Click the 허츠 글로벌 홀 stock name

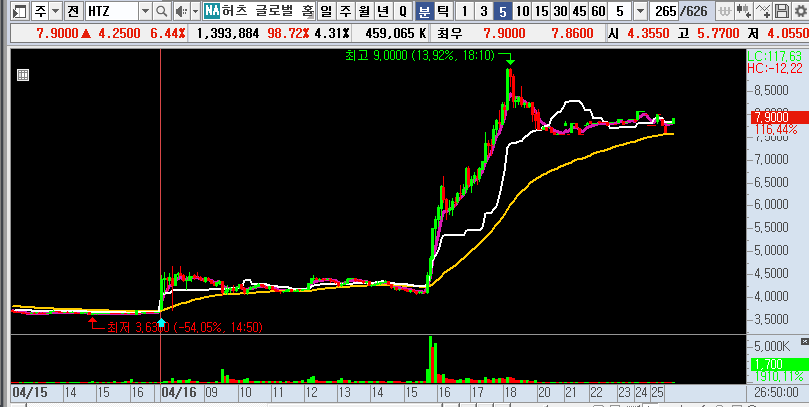pos(269,11)
